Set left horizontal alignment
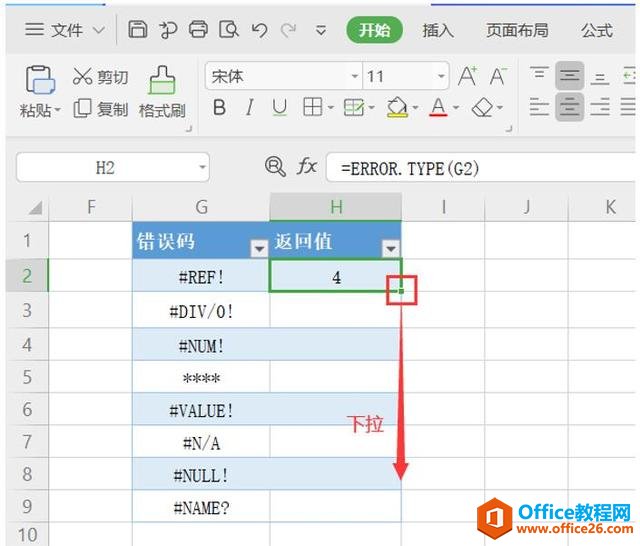The height and width of the screenshot is (546, 640). click(539, 107)
